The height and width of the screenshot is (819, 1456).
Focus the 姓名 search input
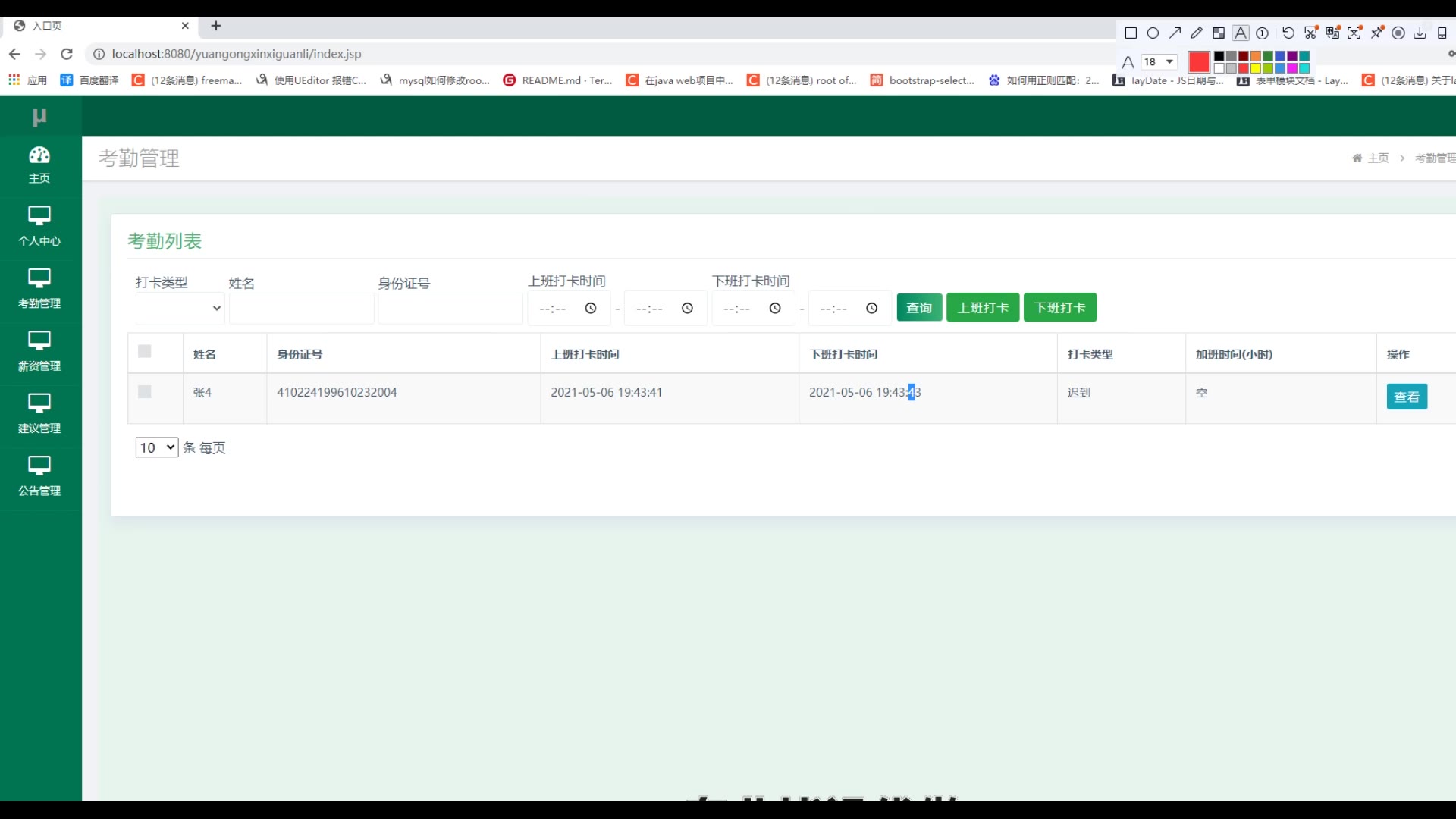302,309
